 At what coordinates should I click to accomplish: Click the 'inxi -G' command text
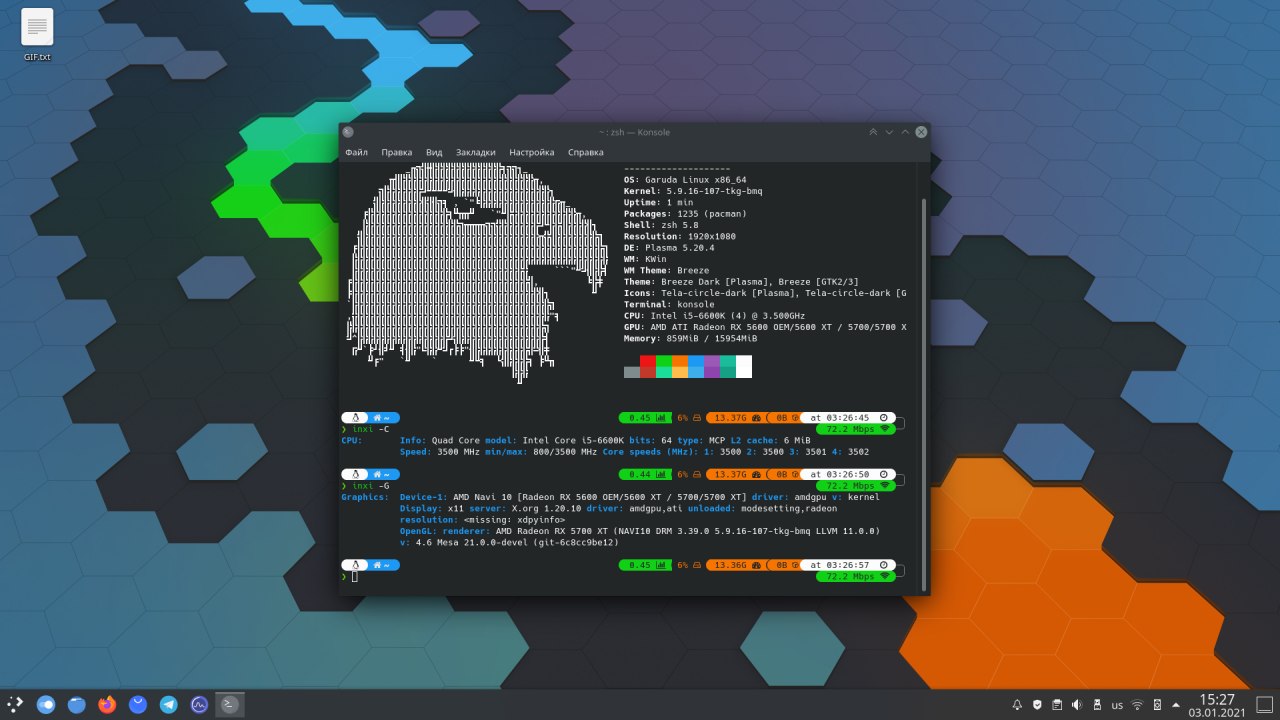[370, 486]
